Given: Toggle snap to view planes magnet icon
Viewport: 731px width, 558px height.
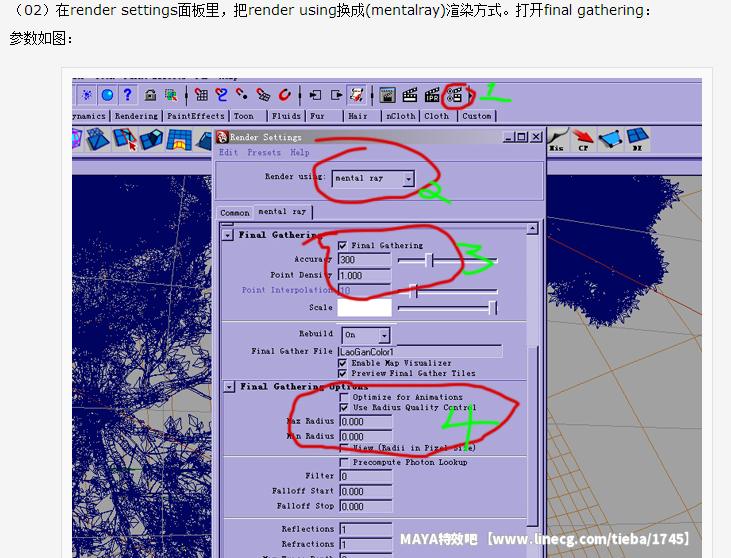Looking at the screenshot, I should pyautogui.click(x=263, y=95).
